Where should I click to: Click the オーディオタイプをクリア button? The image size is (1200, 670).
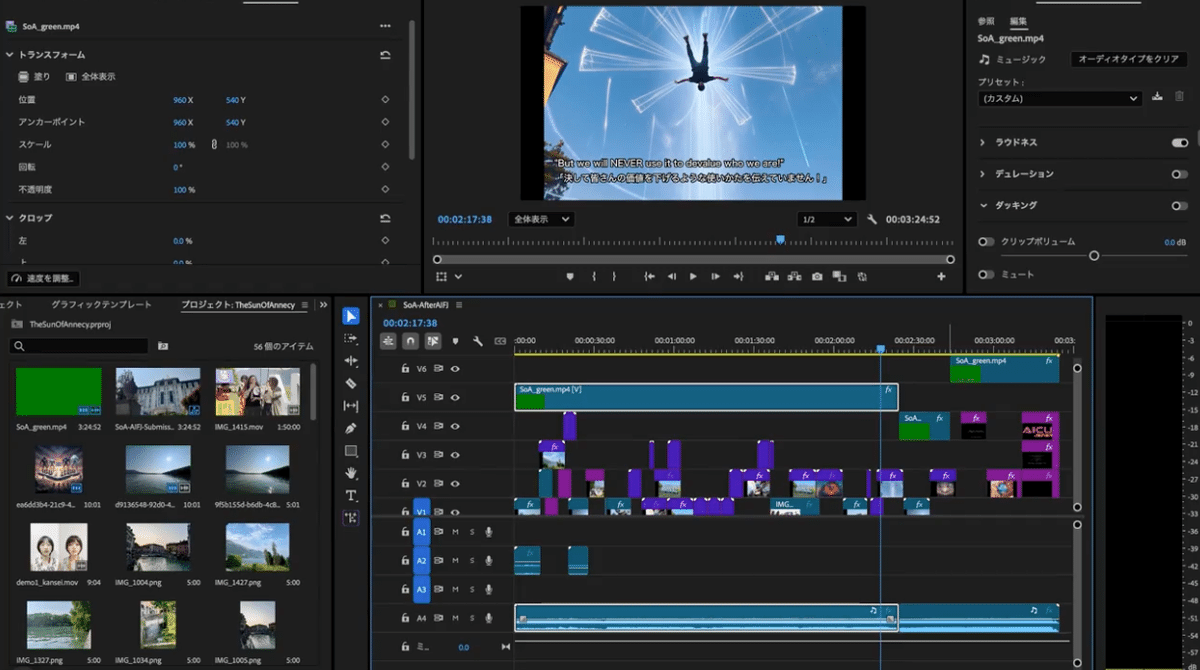coord(1128,59)
